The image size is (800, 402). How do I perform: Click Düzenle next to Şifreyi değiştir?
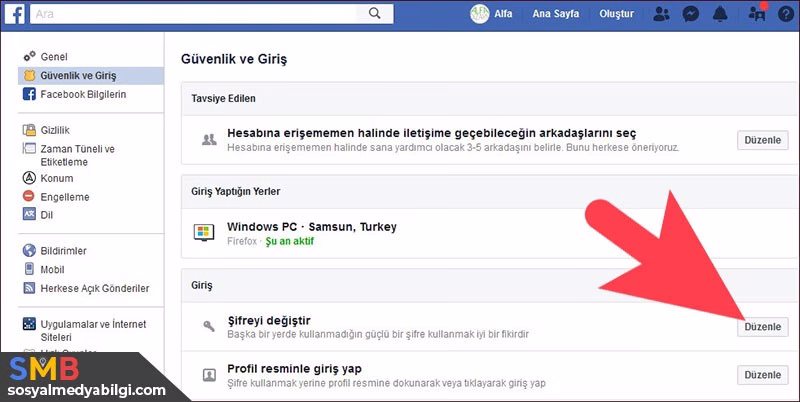pyautogui.click(x=762, y=326)
